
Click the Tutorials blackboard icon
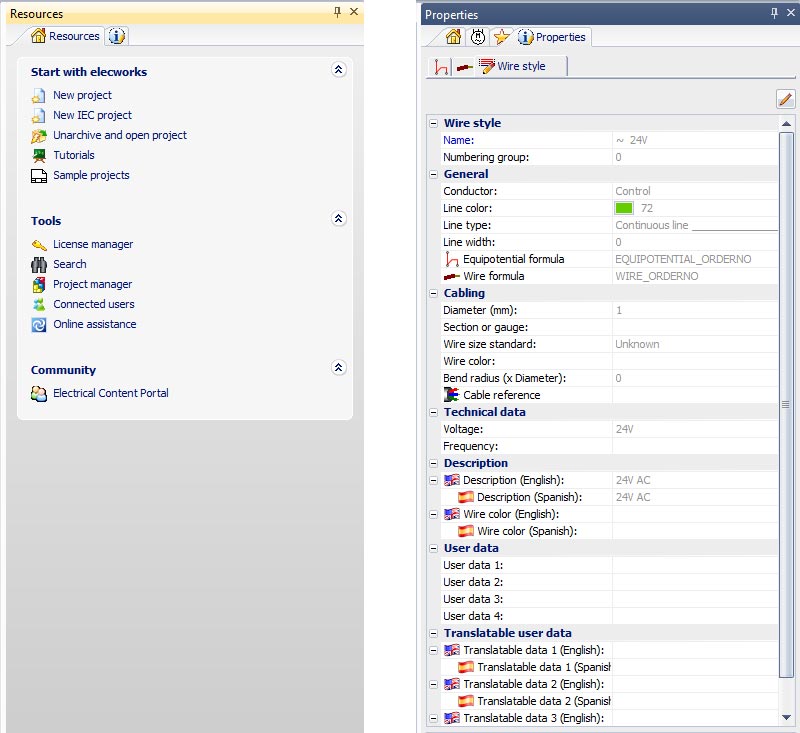(x=39, y=156)
